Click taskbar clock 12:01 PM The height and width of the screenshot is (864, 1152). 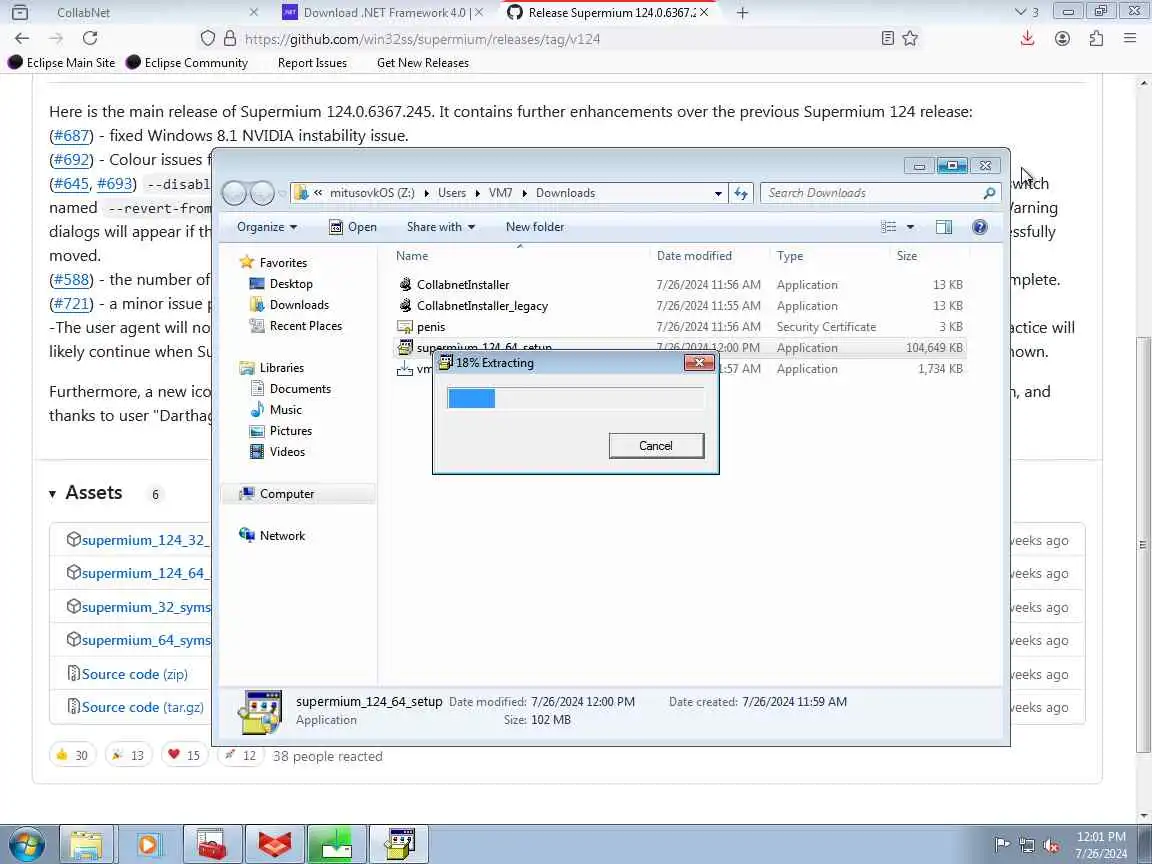(1101, 837)
